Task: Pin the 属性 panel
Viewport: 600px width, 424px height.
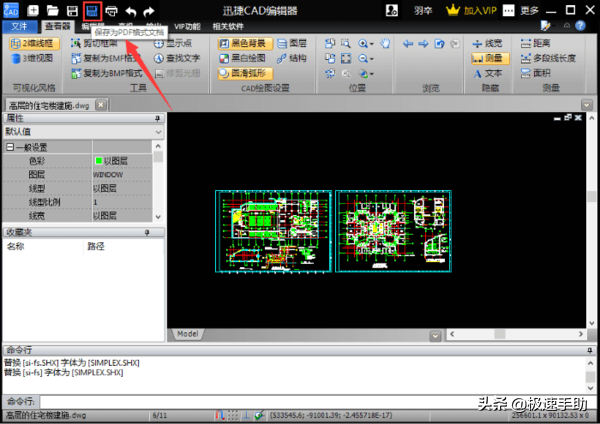Action: pyautogui.click(x=157, y=118)
